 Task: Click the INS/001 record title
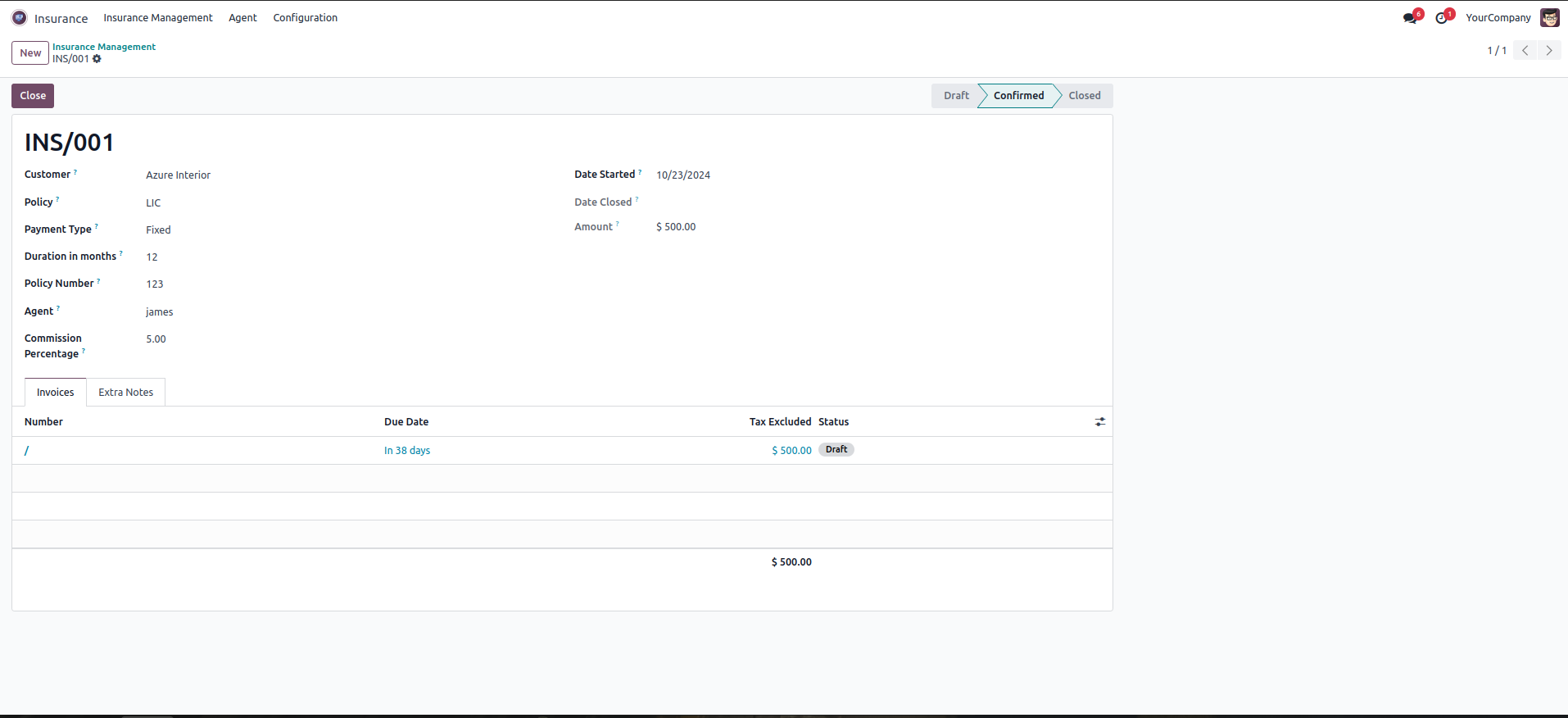click(x=70, y=143)
